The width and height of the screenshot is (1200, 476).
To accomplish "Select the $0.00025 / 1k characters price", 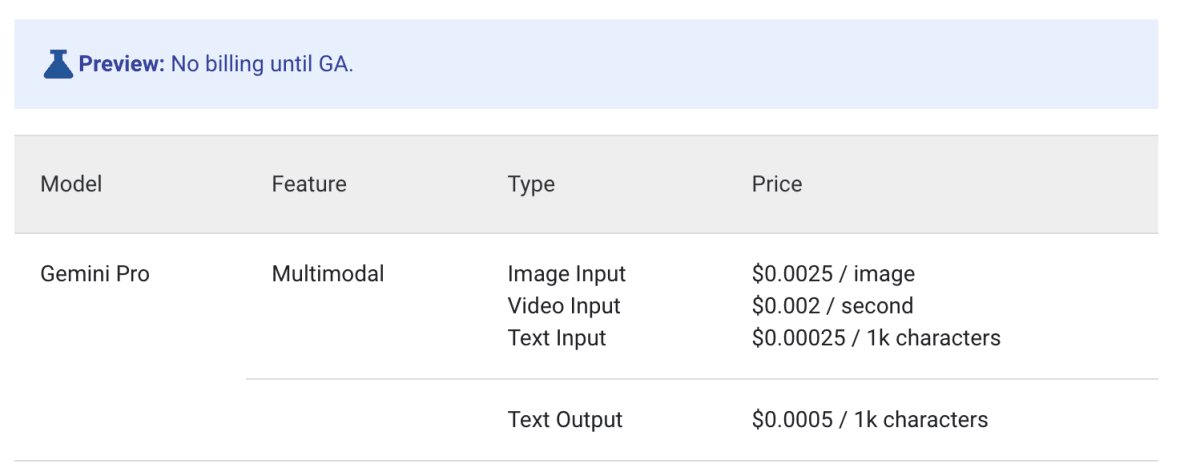I will [x=876, y=338].
